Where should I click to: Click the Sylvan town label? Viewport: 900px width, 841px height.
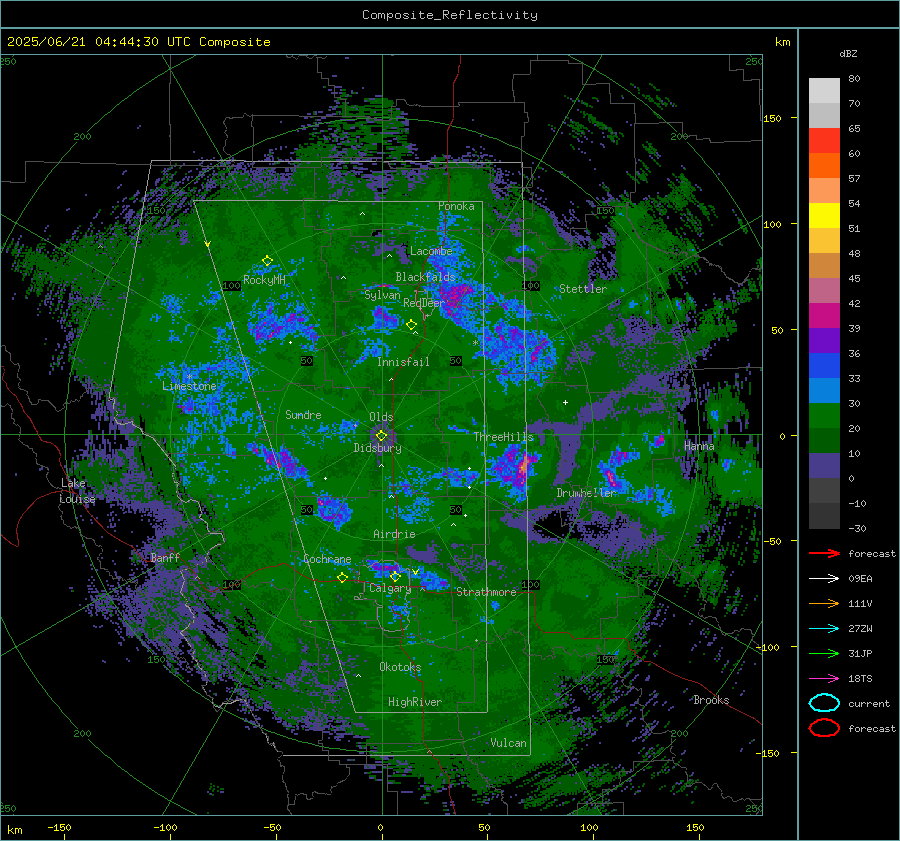tap(382, 295)
